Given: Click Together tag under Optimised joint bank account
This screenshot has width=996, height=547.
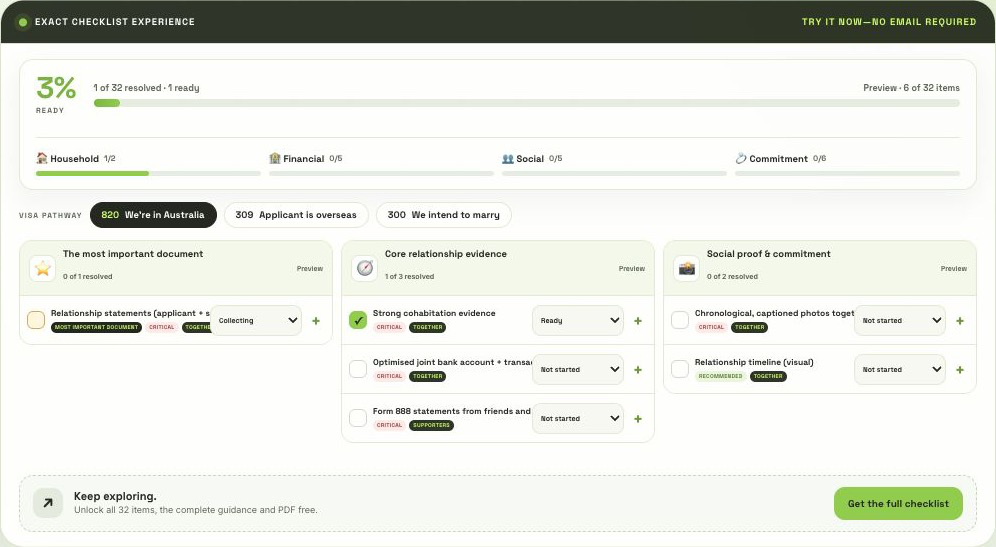Looking at the screenshot, I should click(x=427, y=376).
